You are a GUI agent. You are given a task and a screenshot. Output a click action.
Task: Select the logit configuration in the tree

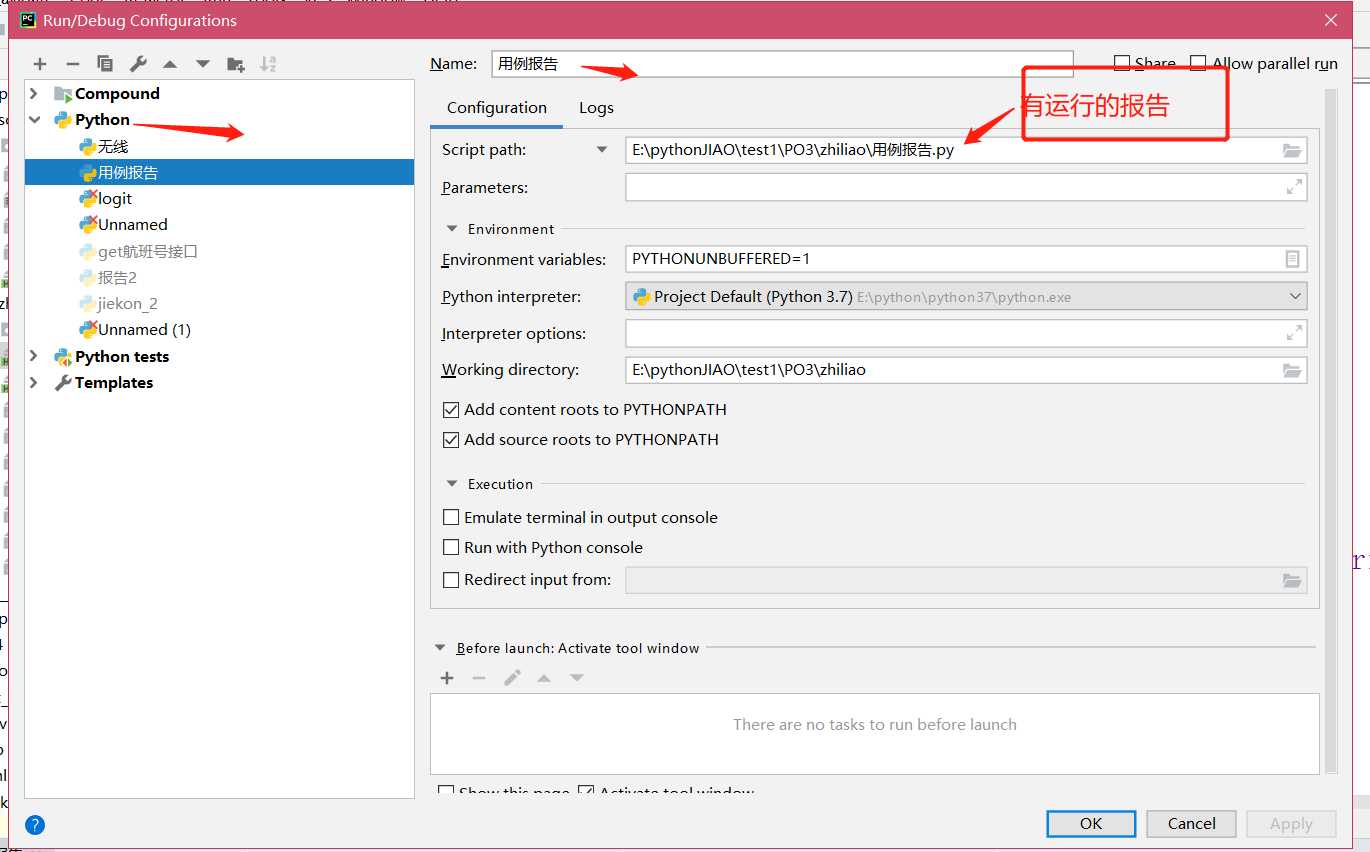[114, 199]
